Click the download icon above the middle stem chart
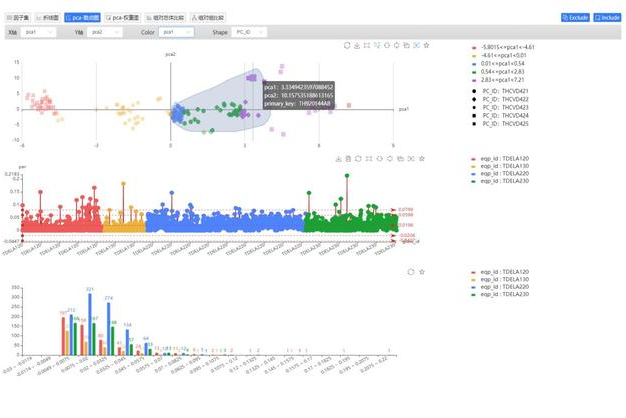The width and height of the screenshot is (626, 418). (337, 158)
